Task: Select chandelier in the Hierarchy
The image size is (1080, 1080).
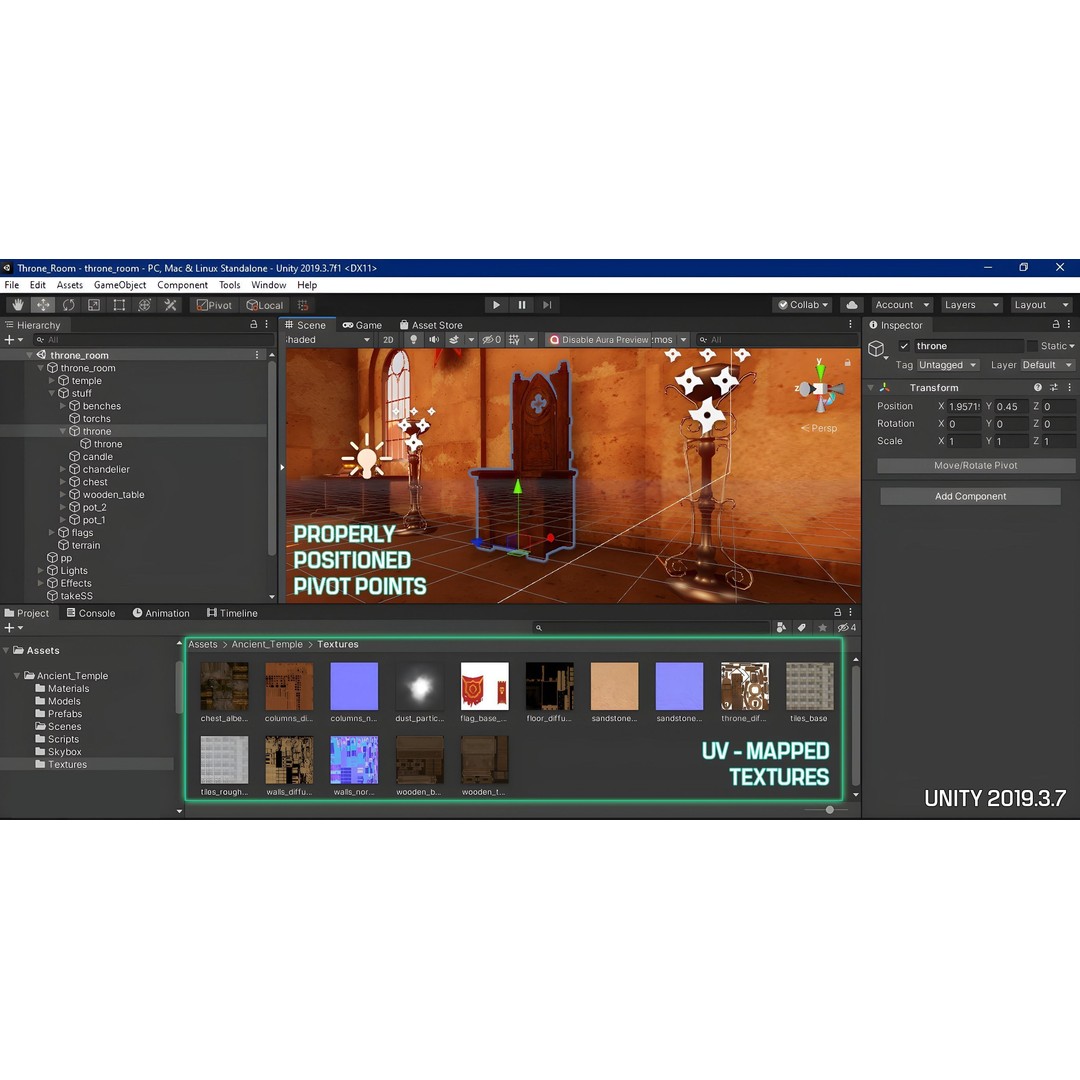Action: pyautogui.click(x=106, y=469)
